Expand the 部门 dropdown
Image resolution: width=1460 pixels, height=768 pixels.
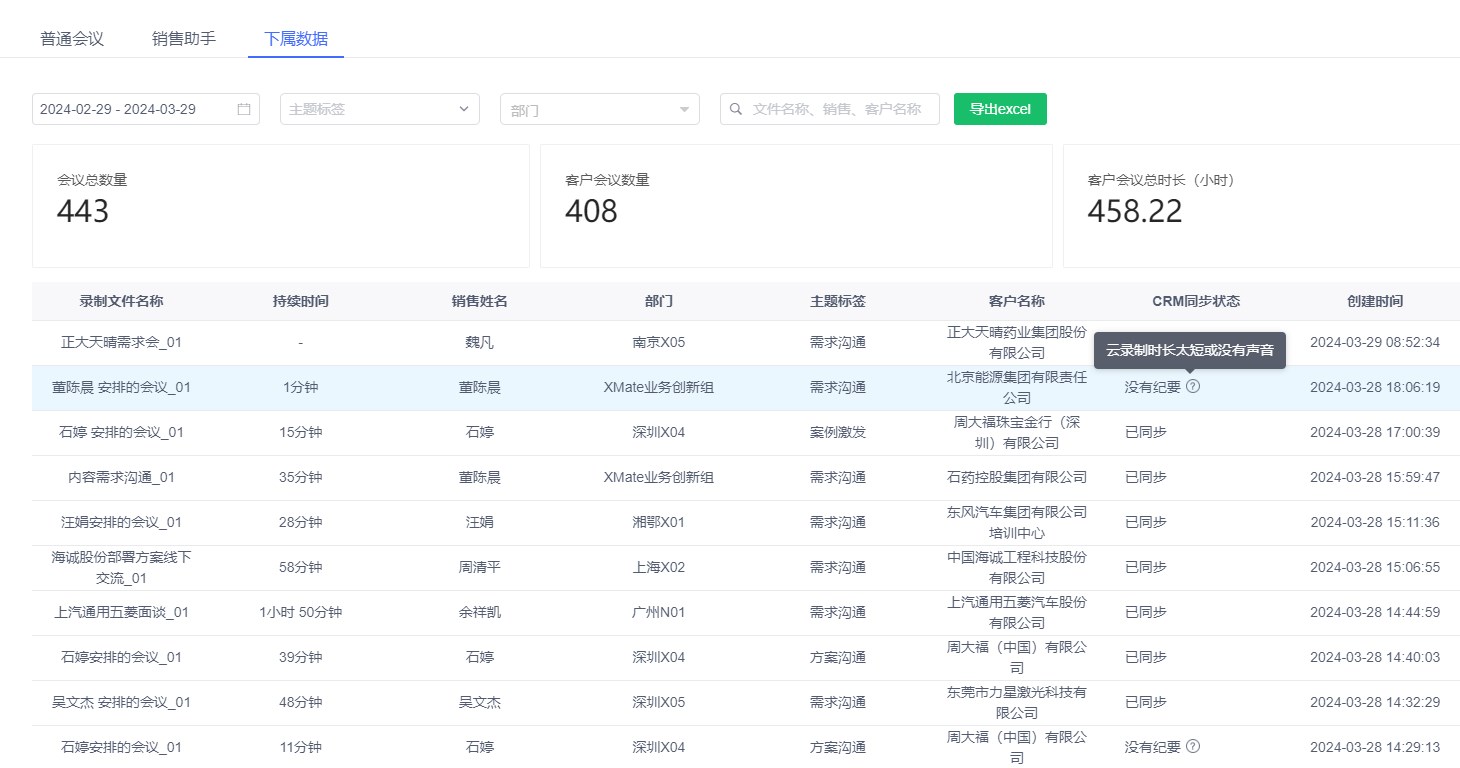pos(600,109)
